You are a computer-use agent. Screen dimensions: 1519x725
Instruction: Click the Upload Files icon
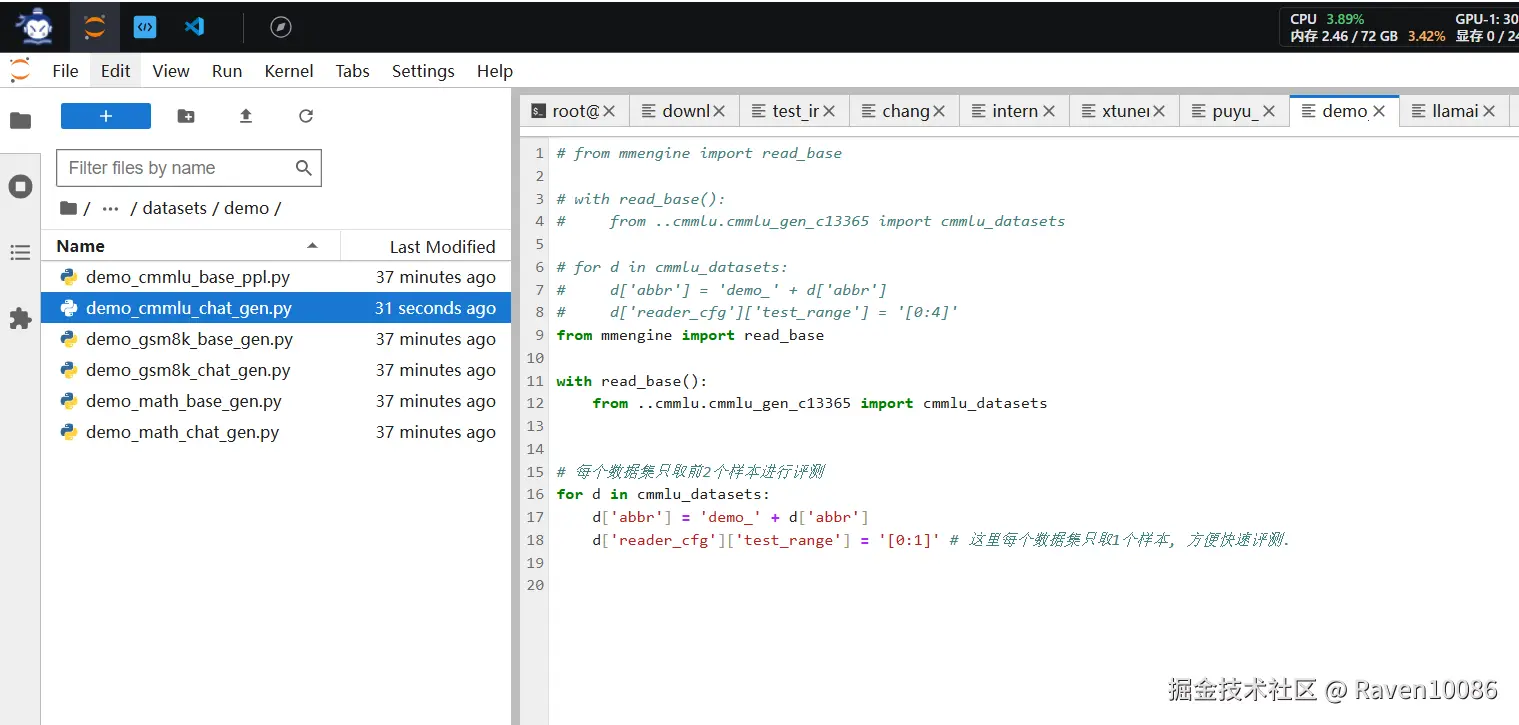point(246,116)
